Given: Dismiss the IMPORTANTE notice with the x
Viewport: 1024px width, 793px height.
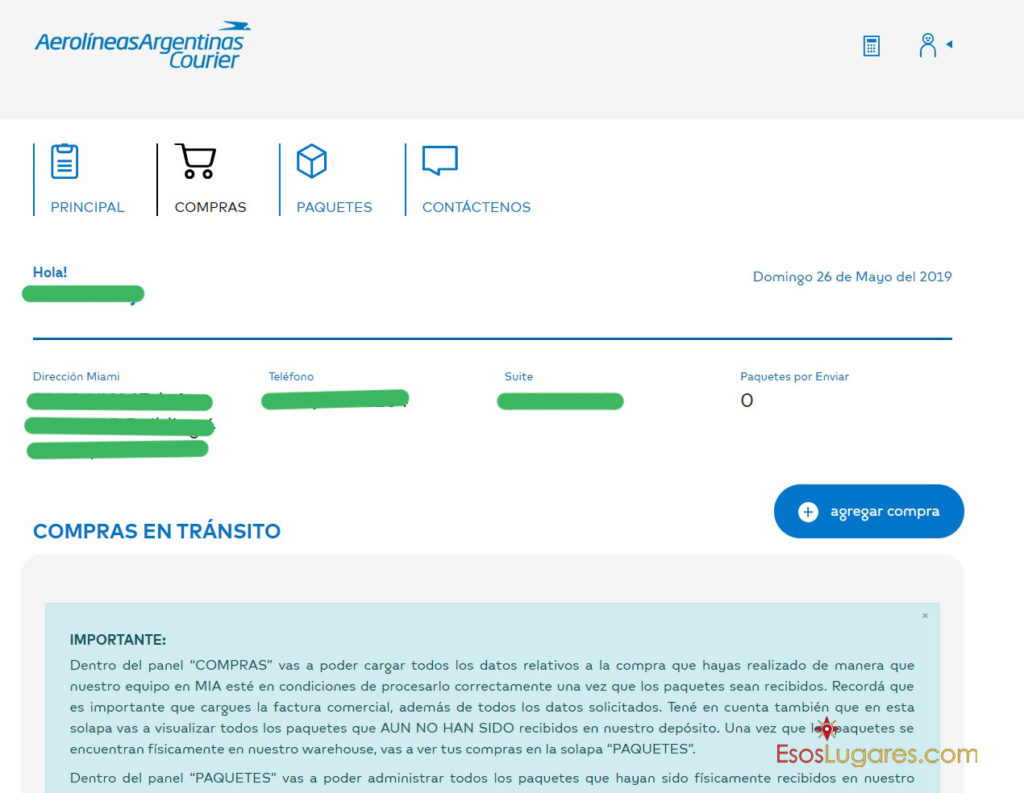Looking at the screenshot, I should coord(925,616).
